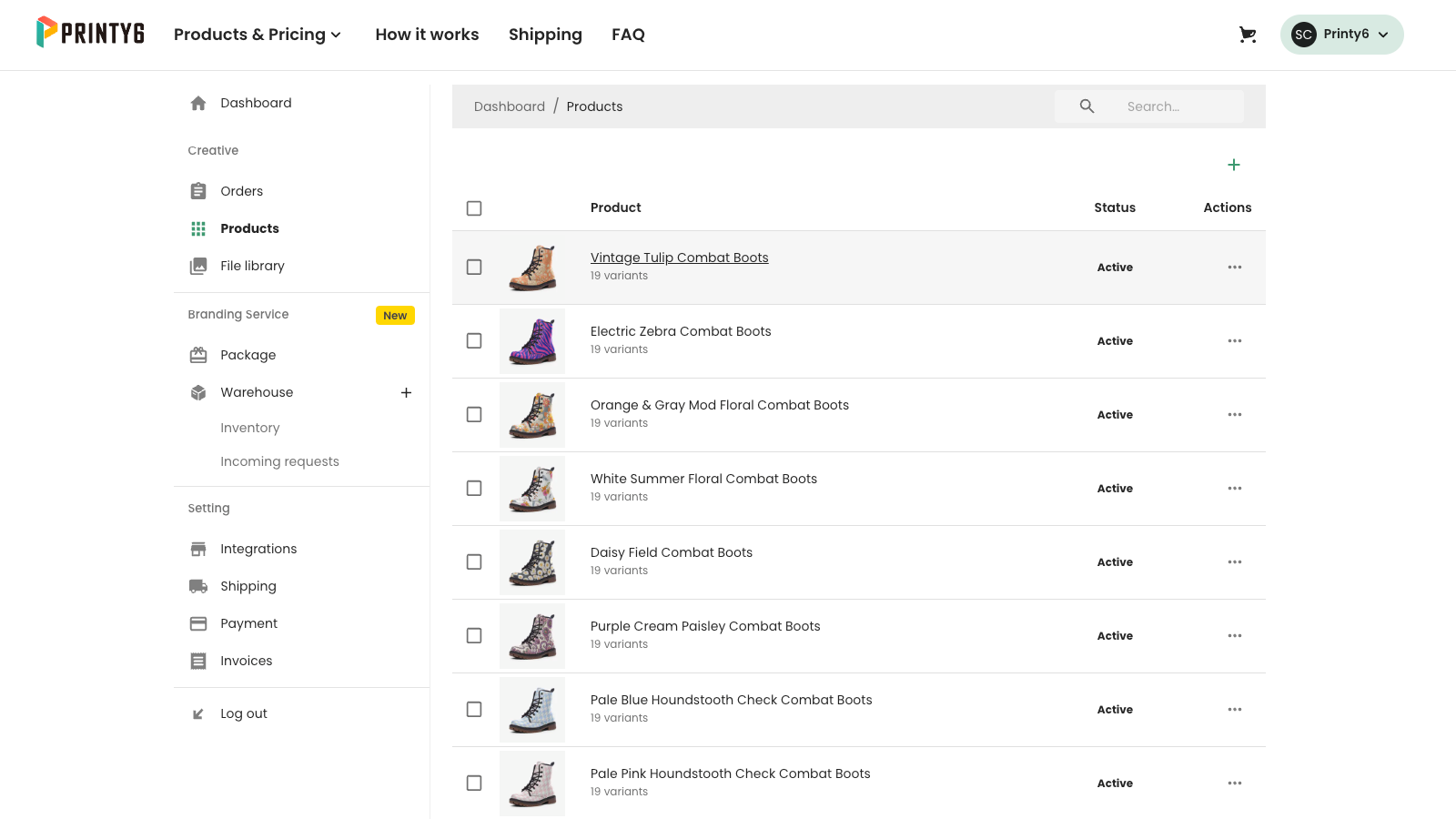Check the Vintage Tulip Combat Boots checkbox
Screen dimensions: 1456x819
tap(474, 267)
